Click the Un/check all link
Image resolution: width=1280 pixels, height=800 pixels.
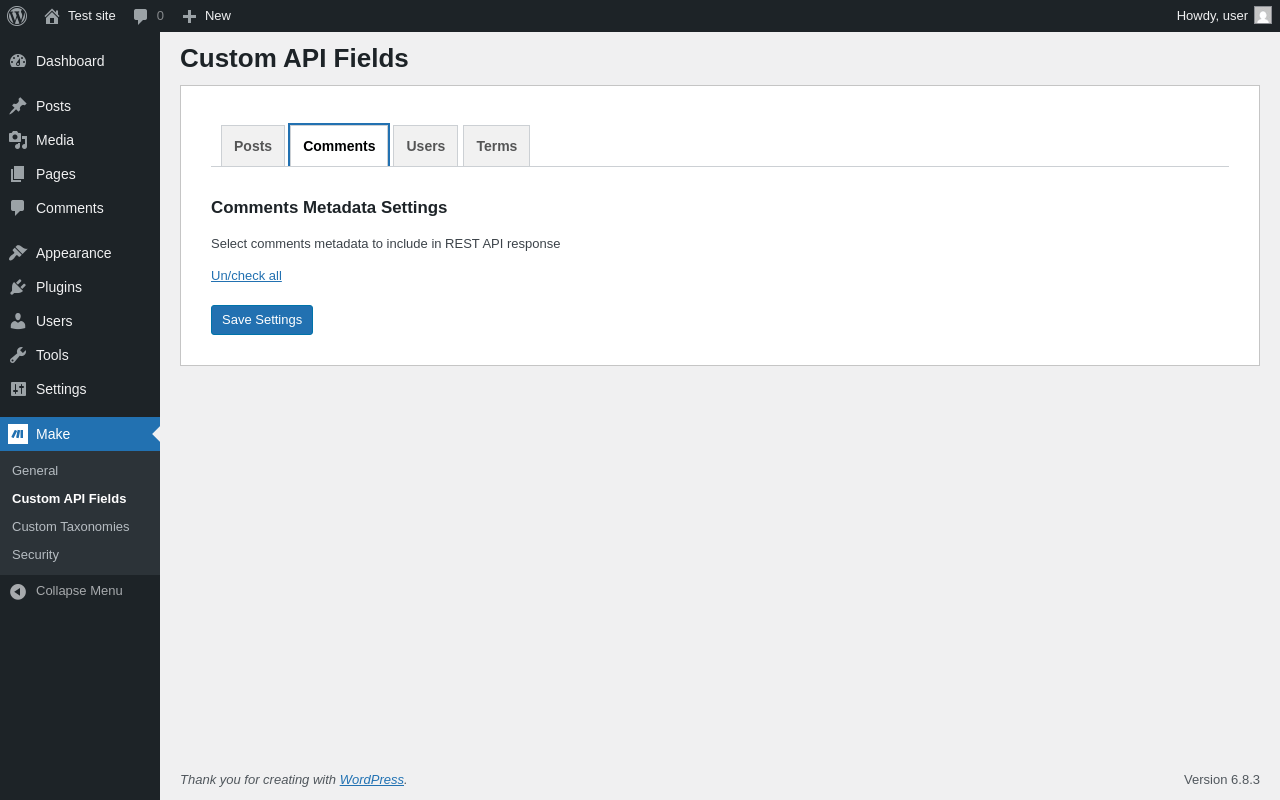[x=246, y=276]
